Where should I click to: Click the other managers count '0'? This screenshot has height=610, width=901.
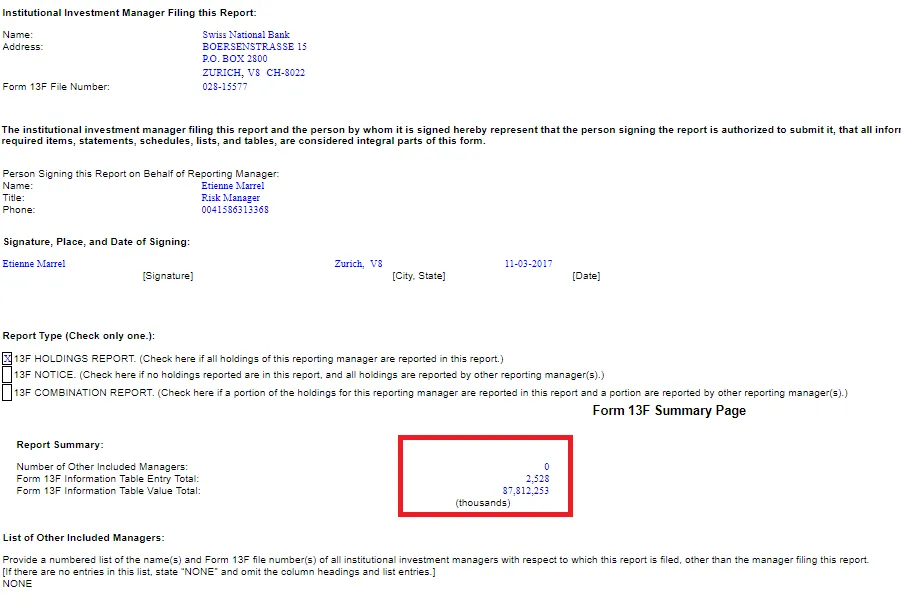point(547,467)
